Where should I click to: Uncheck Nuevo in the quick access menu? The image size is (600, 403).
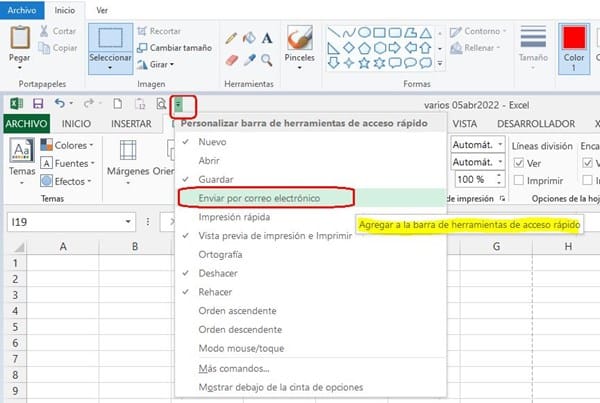[x=310, y=142]
